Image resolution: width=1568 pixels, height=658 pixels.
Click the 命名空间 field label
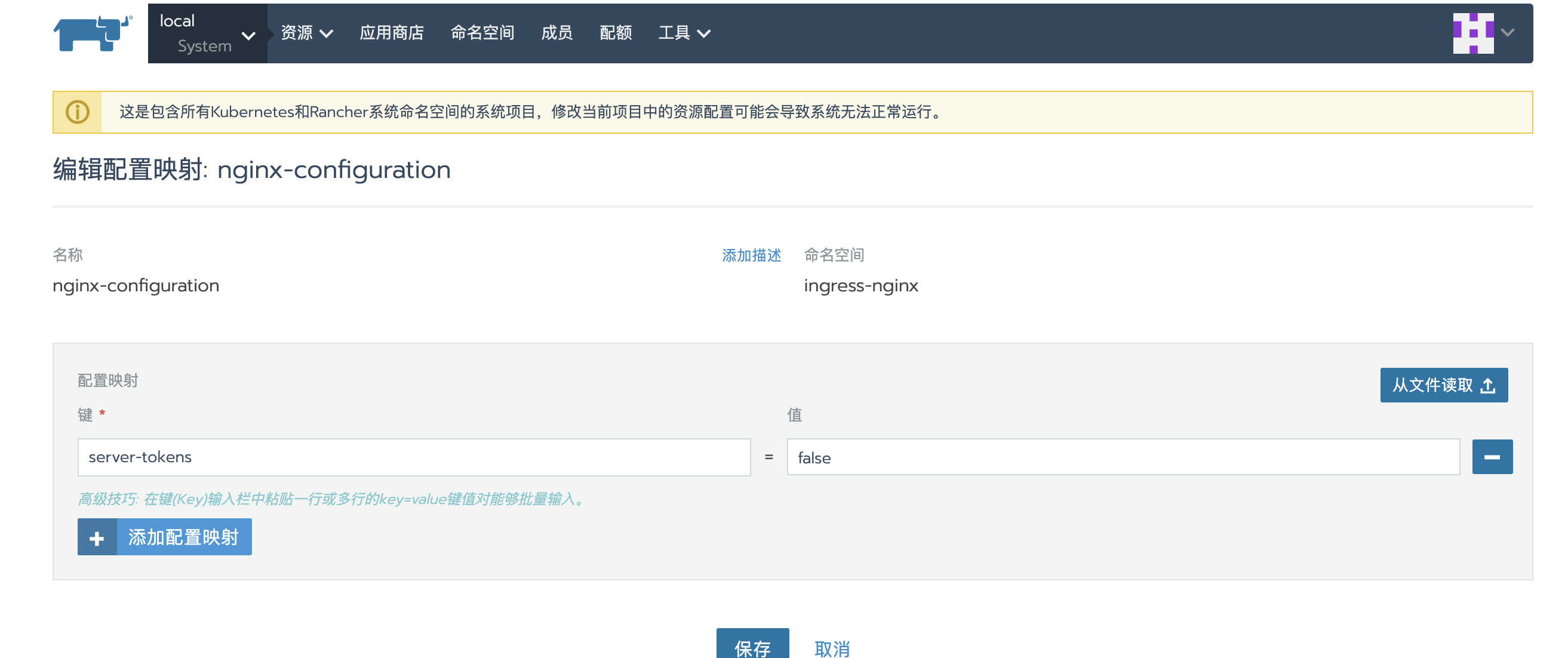(x=834, y=255)
